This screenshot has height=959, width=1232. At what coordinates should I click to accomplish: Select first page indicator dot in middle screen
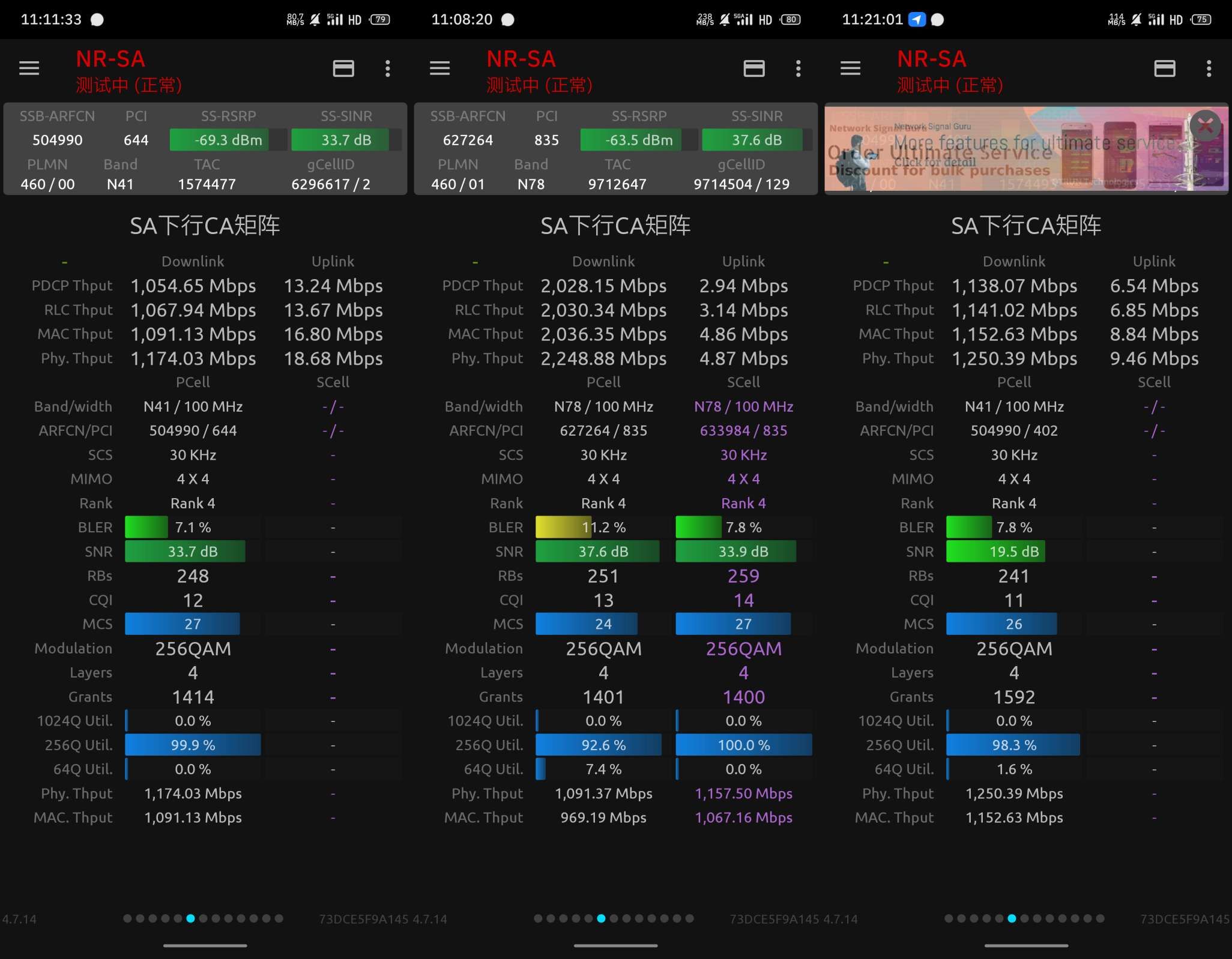(538, 918)
